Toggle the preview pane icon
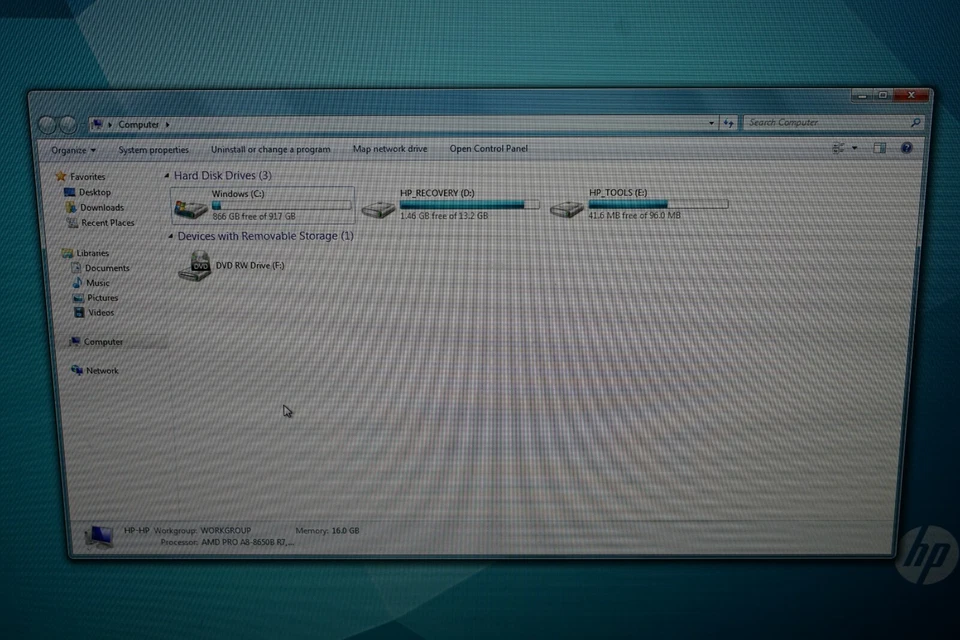960x640 pixels. [x=879, y=148]
